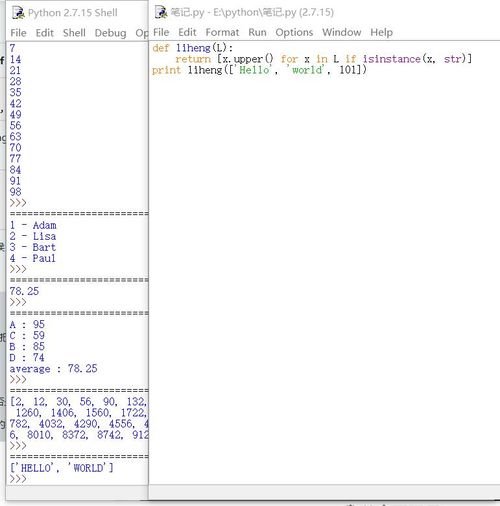Open the Shell window's Edit menu

pos(44,33)
